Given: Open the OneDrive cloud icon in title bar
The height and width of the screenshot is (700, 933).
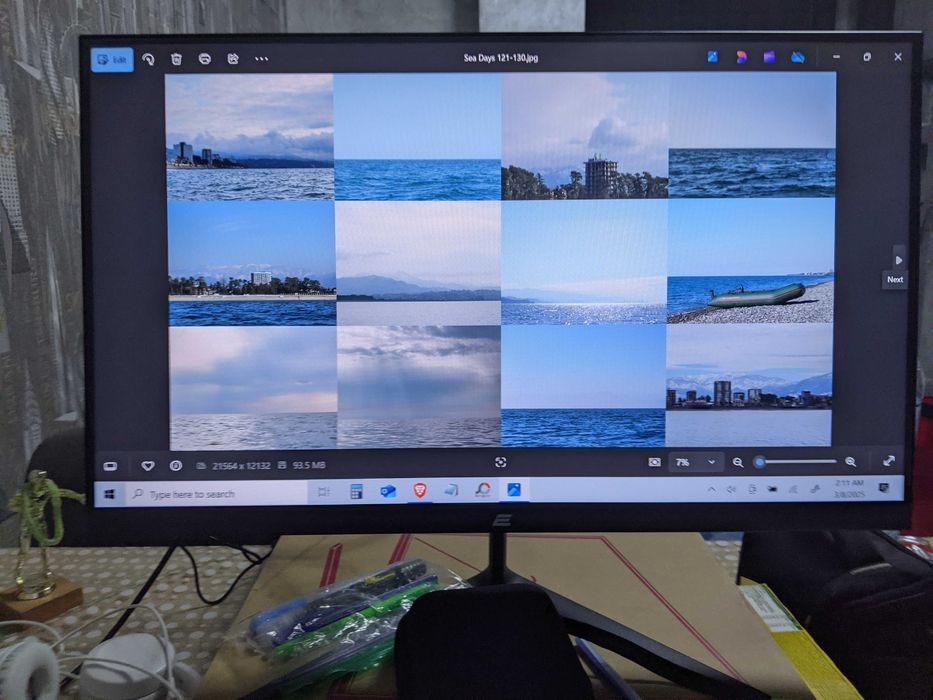Looking at the screenshot, I should click(x=798, y=57).
